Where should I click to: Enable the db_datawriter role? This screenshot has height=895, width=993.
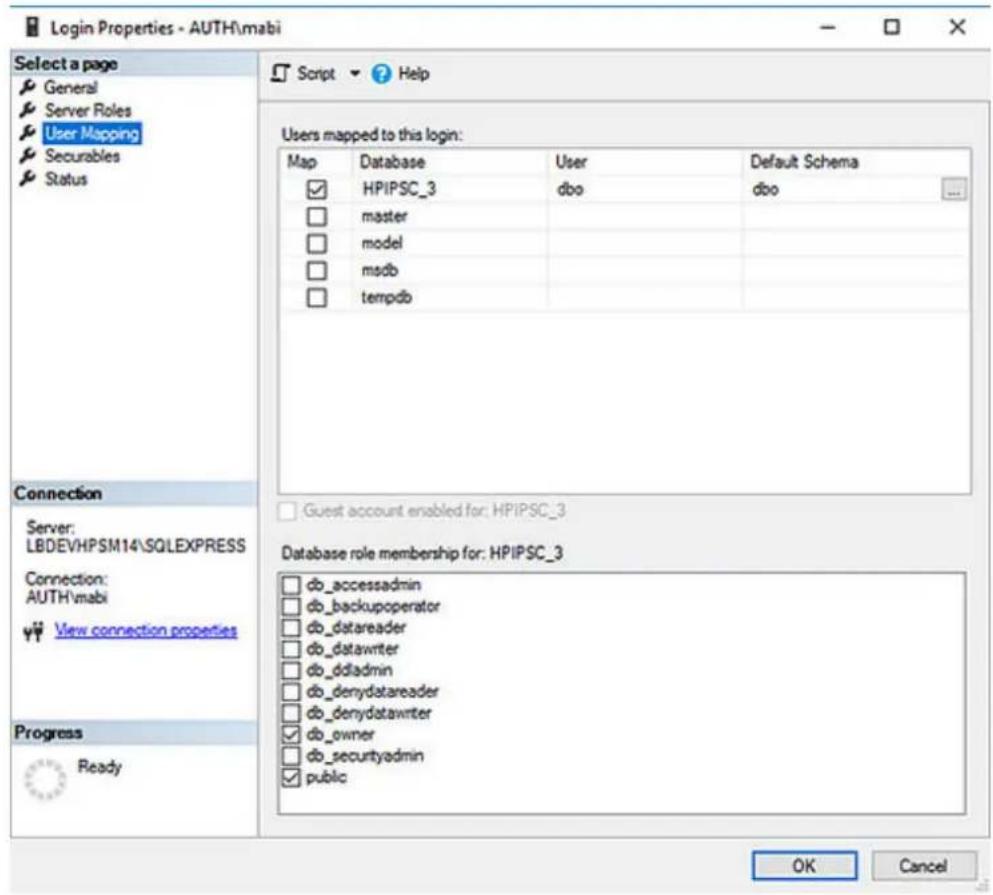pyautogui.click(x=291, y=649)
